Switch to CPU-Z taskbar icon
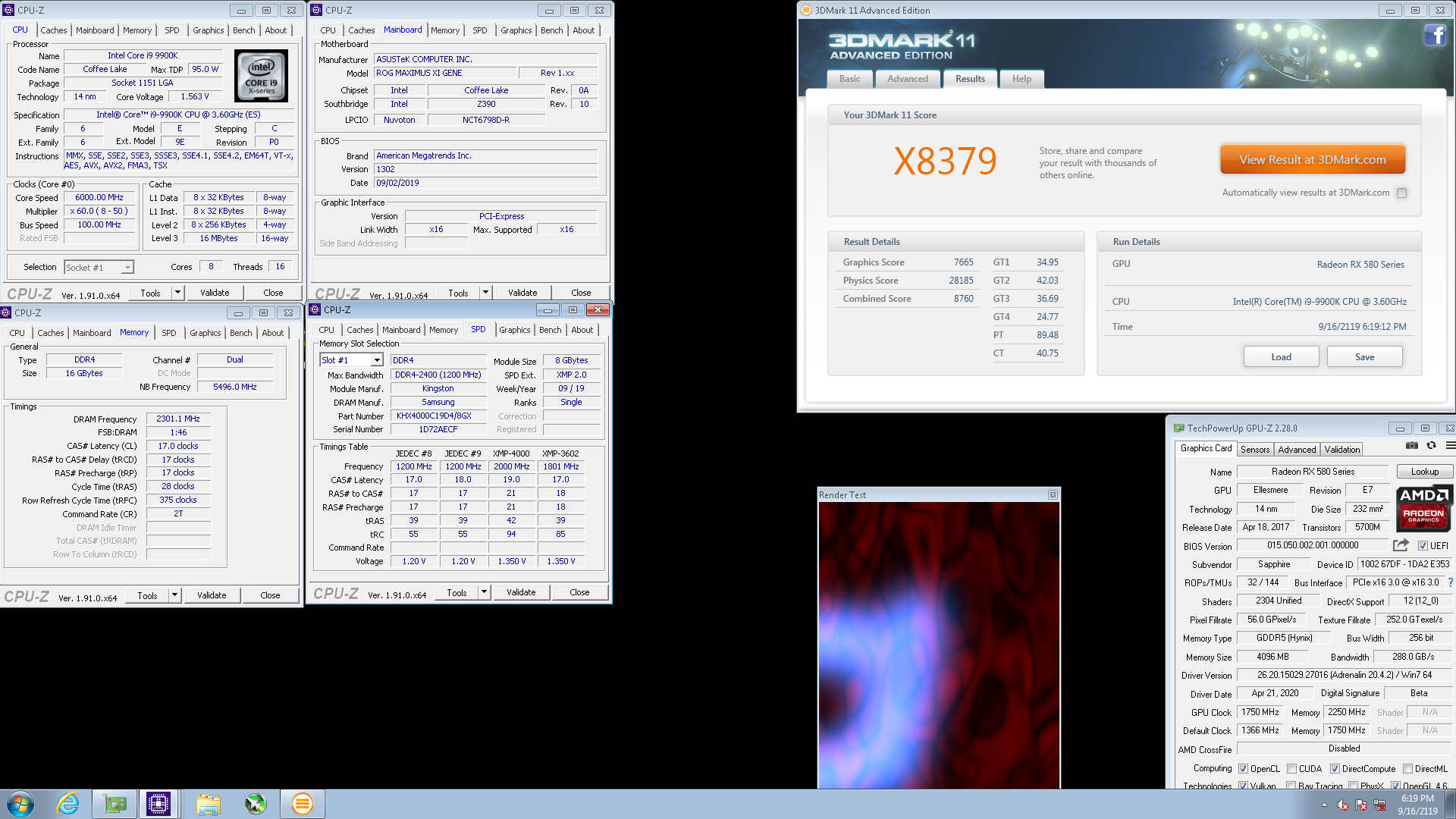Screen dimensions: 1456x819 coord(158,804)
